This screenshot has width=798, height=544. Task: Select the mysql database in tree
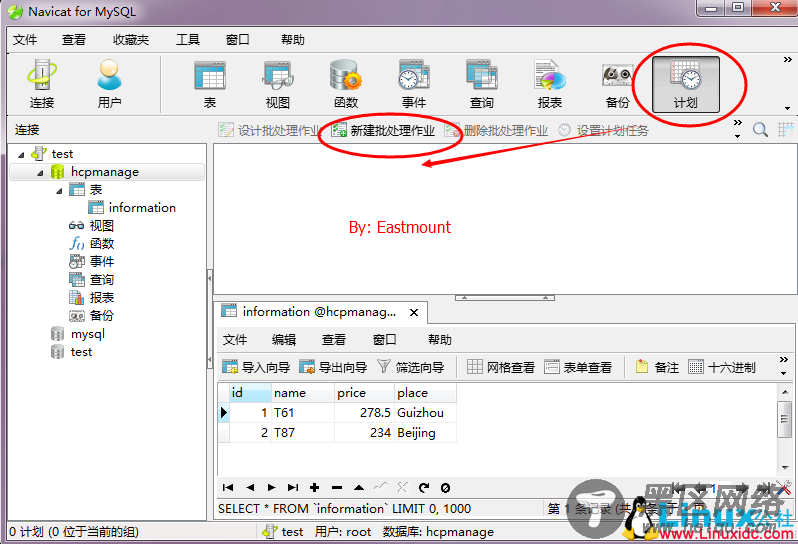tap(78, 334)
